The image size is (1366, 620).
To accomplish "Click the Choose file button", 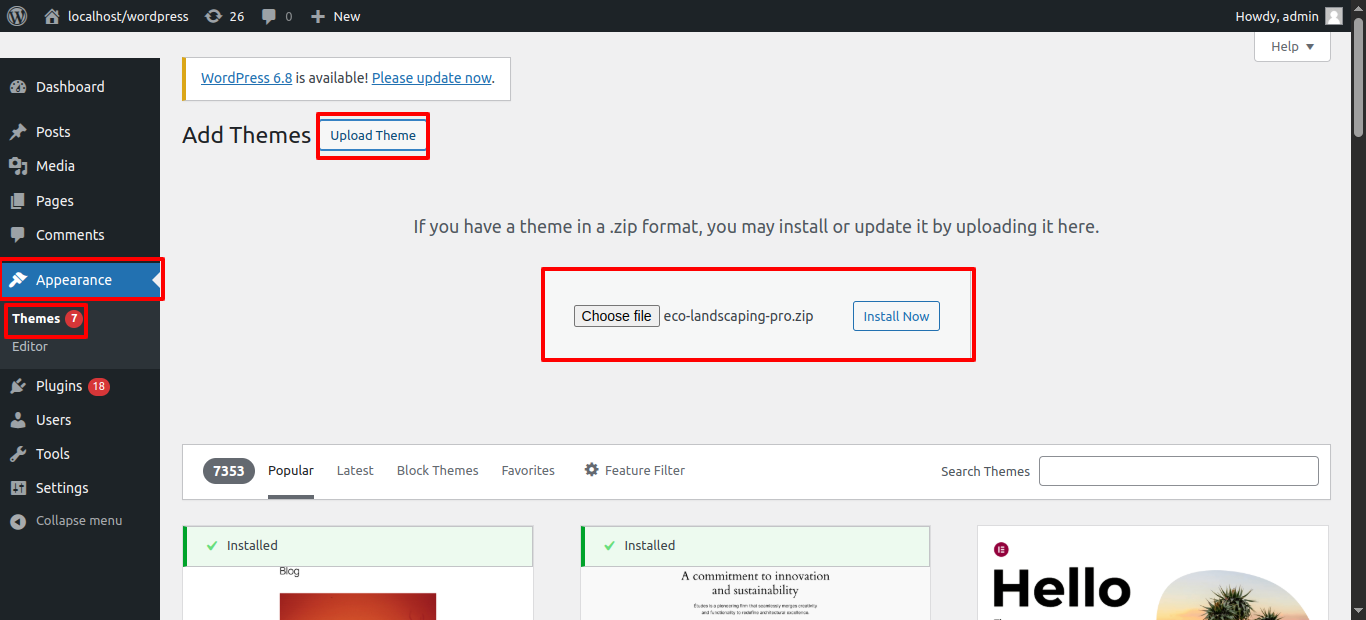I will [x=617, y=316].
